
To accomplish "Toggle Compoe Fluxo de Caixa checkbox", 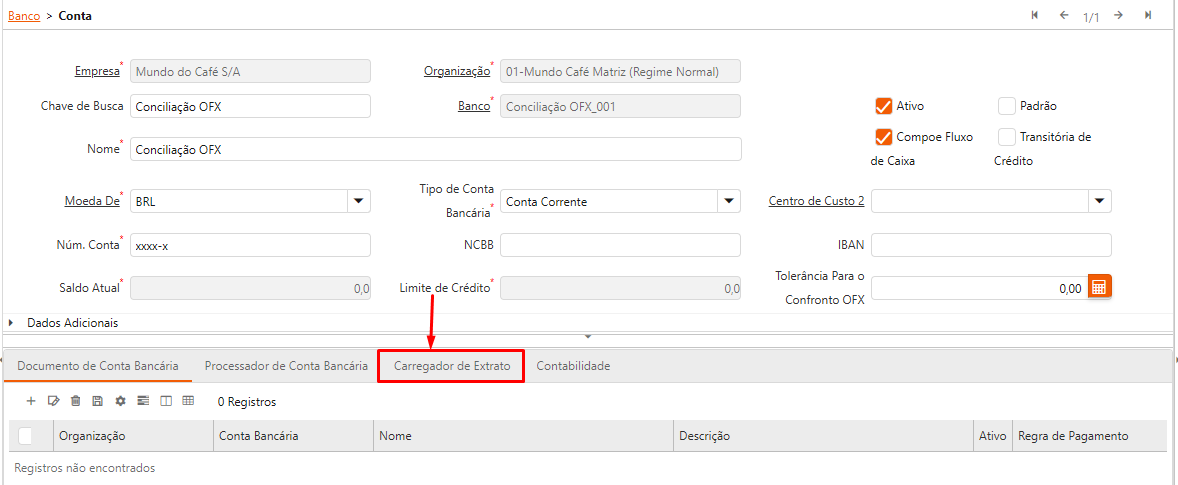I will pyautogui.click(x=883, y=137).
